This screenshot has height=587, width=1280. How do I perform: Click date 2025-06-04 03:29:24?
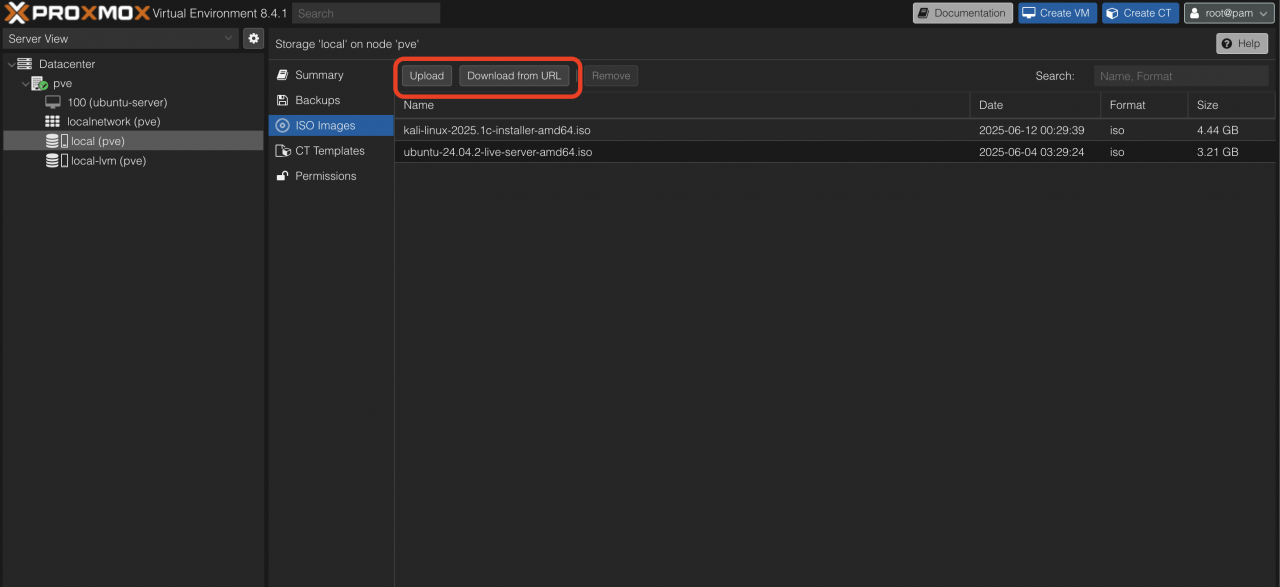[1031, 152]
